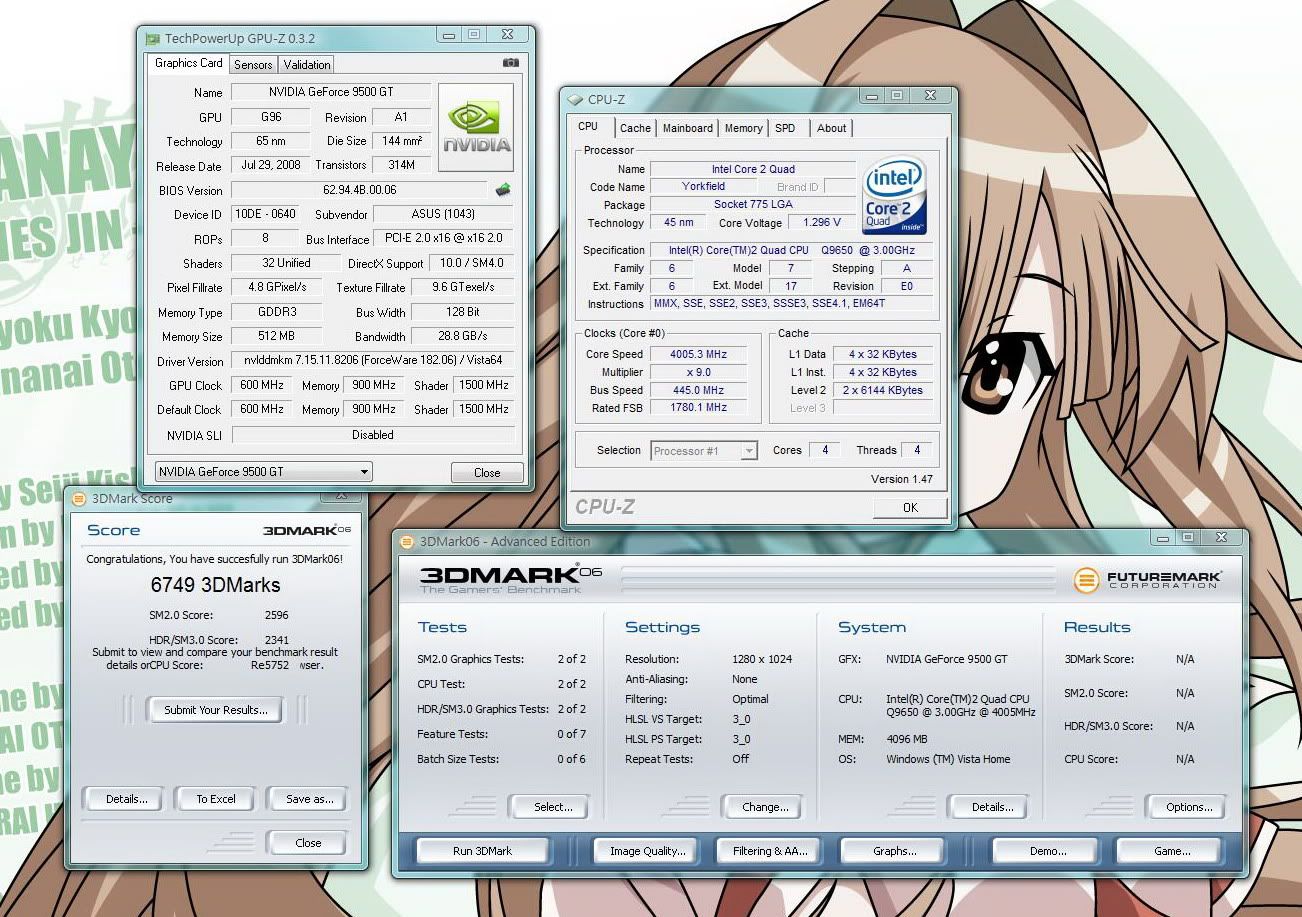Click Submit Your Results button

coord(216,710)
